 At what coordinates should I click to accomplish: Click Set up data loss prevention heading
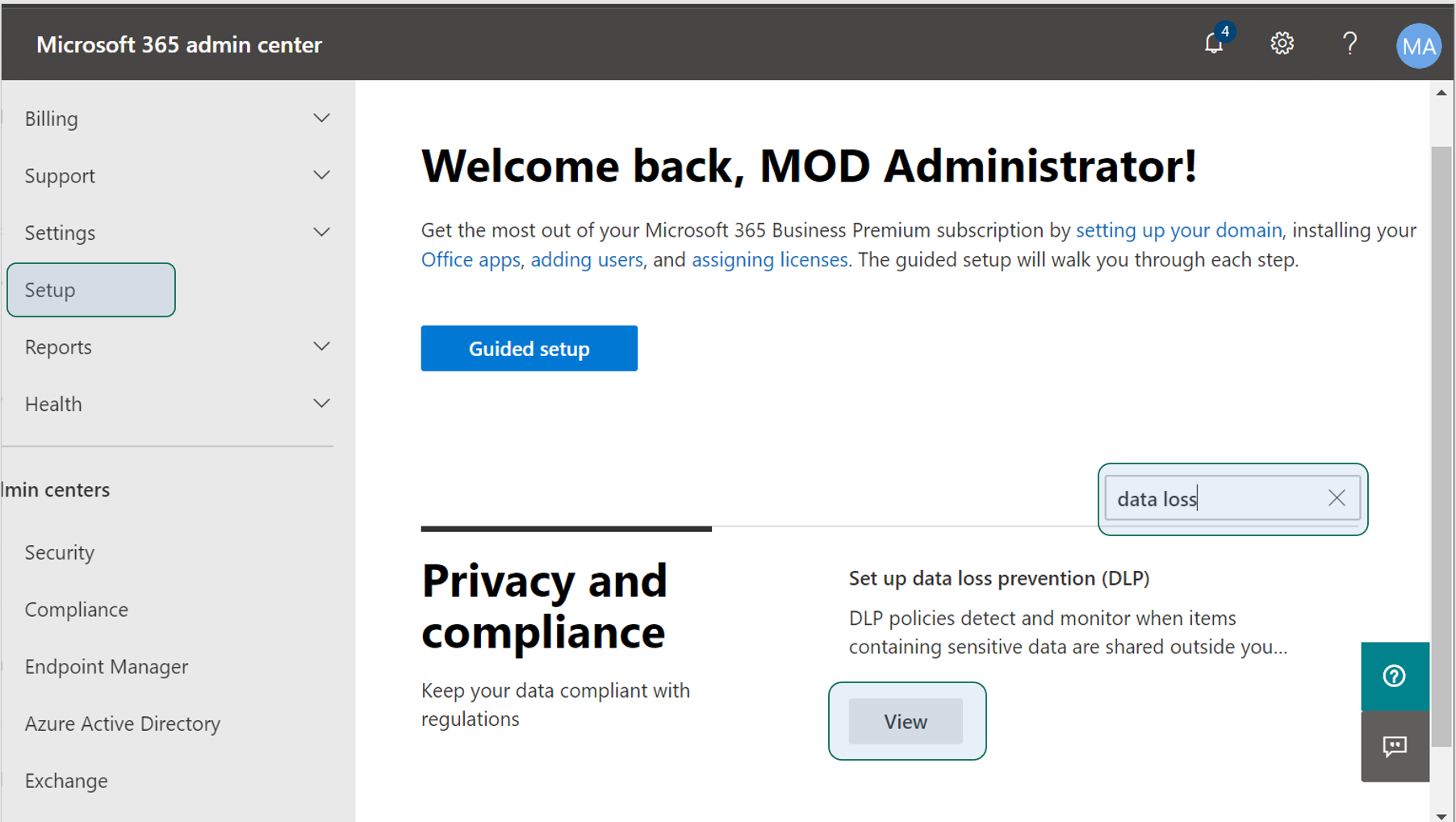[x=999, y=578]
